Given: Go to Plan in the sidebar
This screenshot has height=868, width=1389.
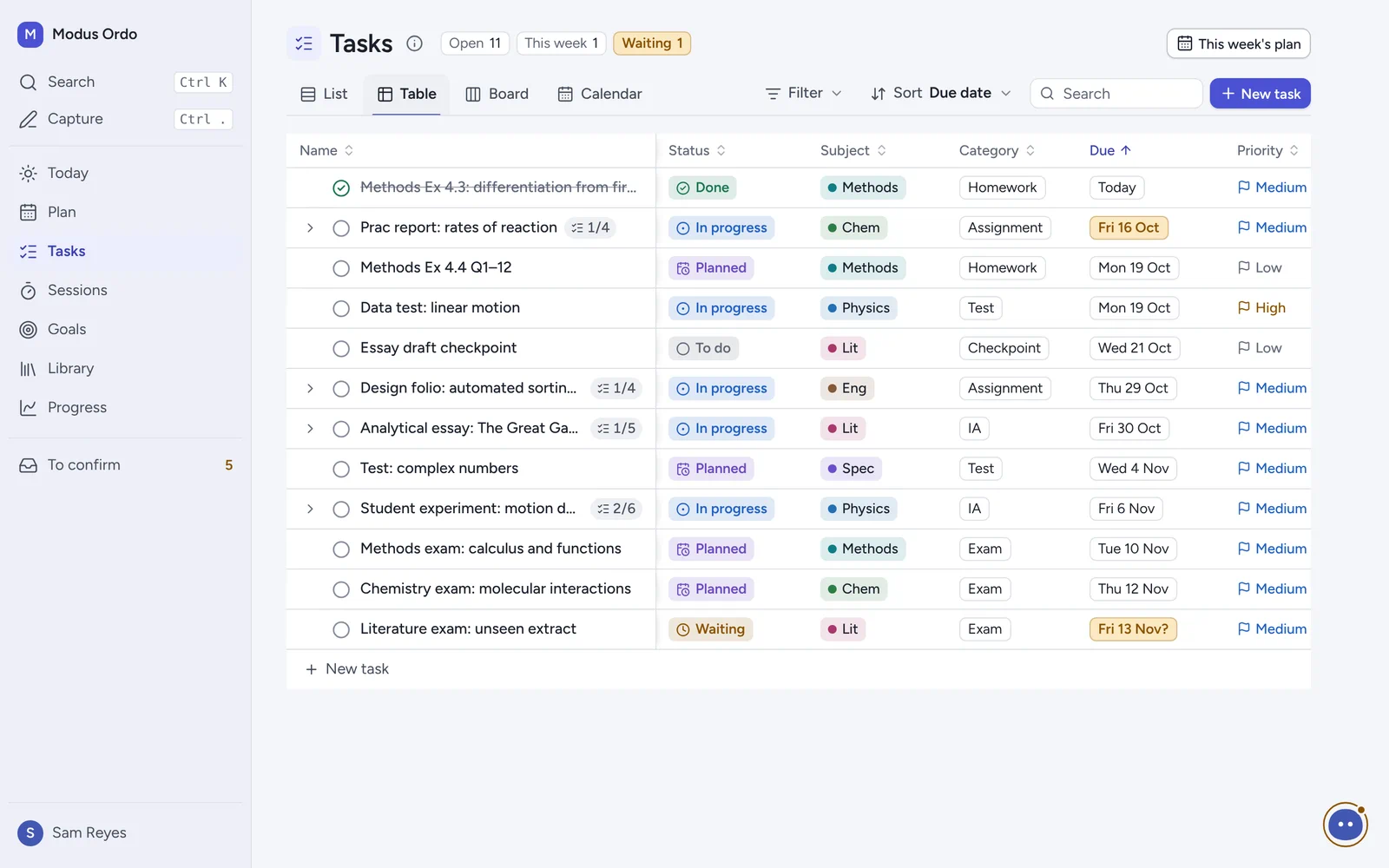Looking at the screenshot, I should tap(126, 212).
